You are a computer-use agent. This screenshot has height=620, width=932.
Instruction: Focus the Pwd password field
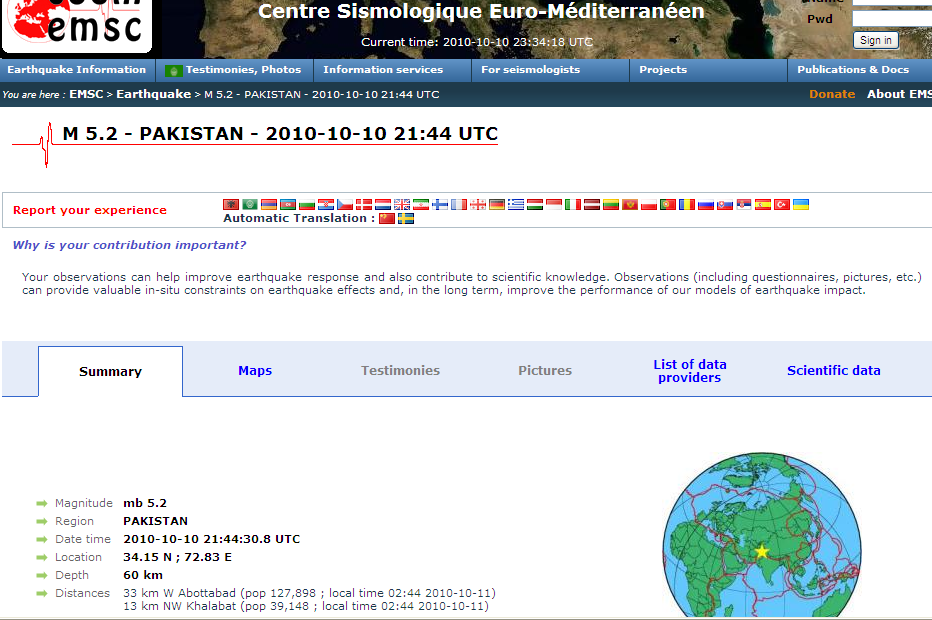point(892,19)
